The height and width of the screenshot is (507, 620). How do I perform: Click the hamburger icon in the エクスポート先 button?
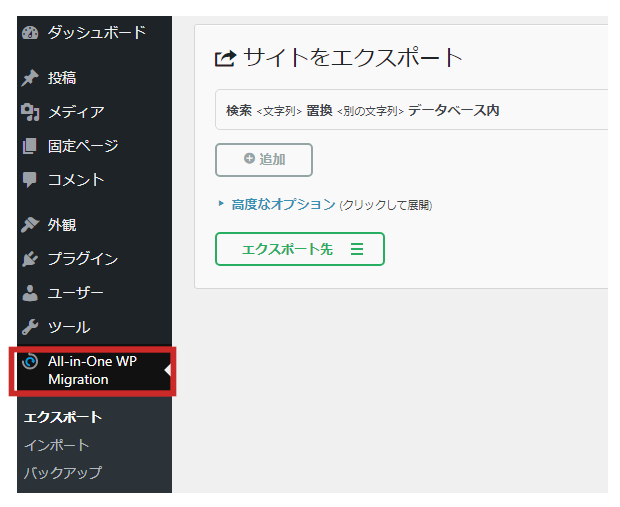click(x=357, y=249)
